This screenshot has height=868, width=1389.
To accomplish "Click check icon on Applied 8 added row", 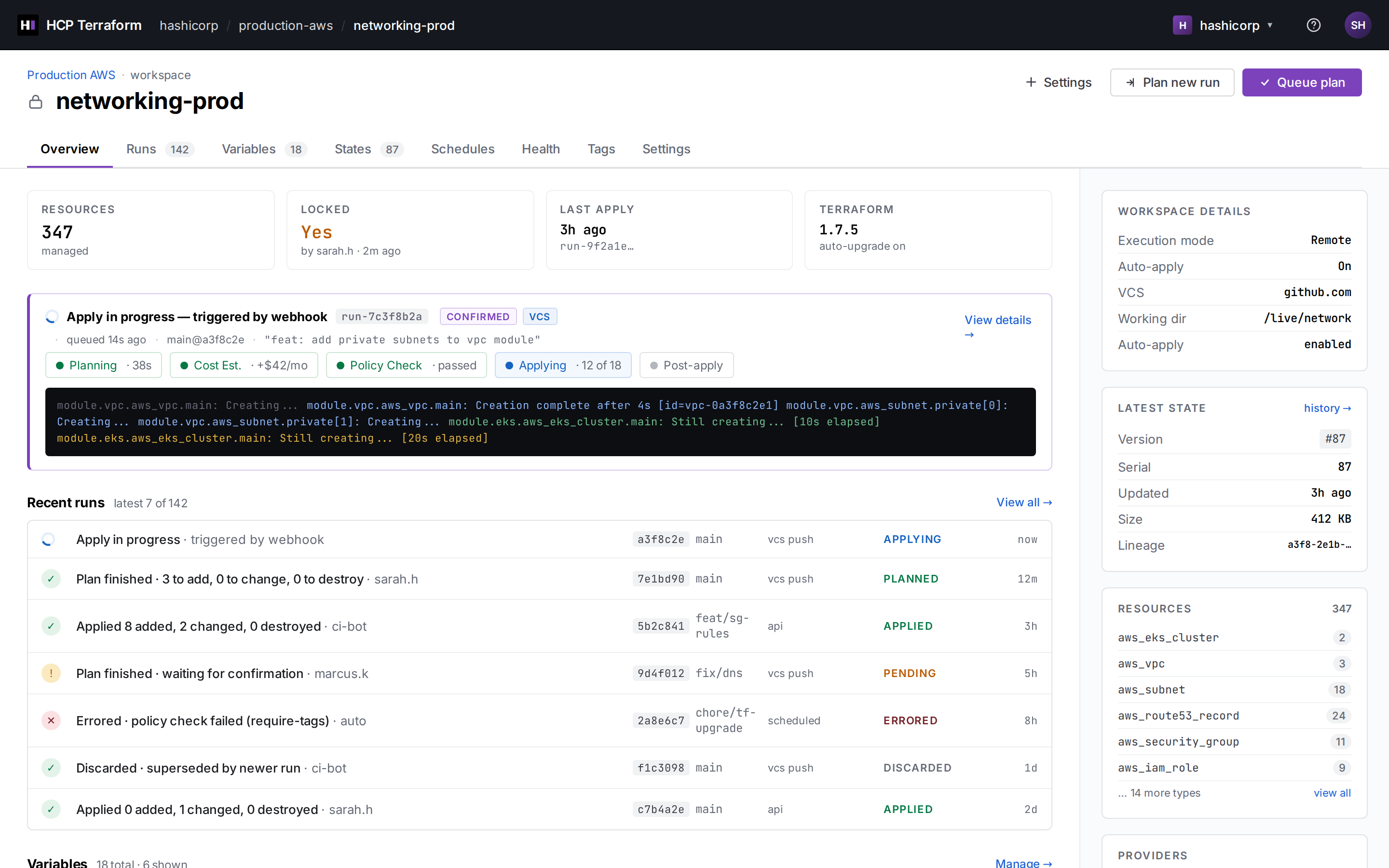I will (x=51, y=626).
